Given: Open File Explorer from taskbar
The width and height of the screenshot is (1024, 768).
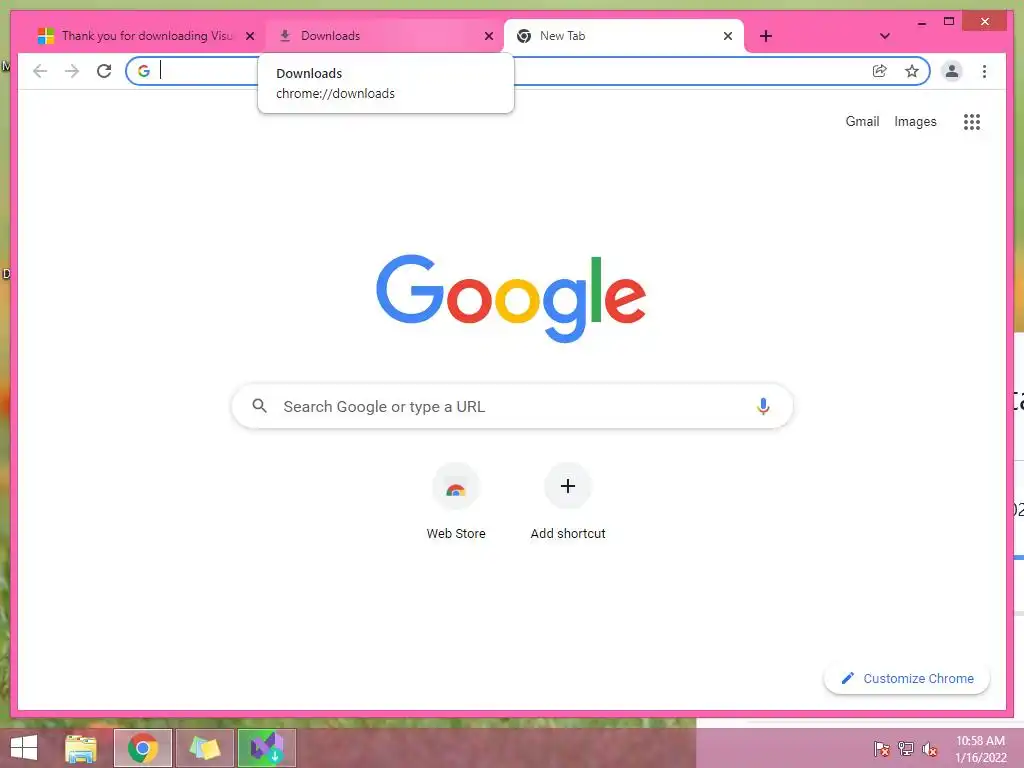Looking at the screenshot, I should [81, 748].
